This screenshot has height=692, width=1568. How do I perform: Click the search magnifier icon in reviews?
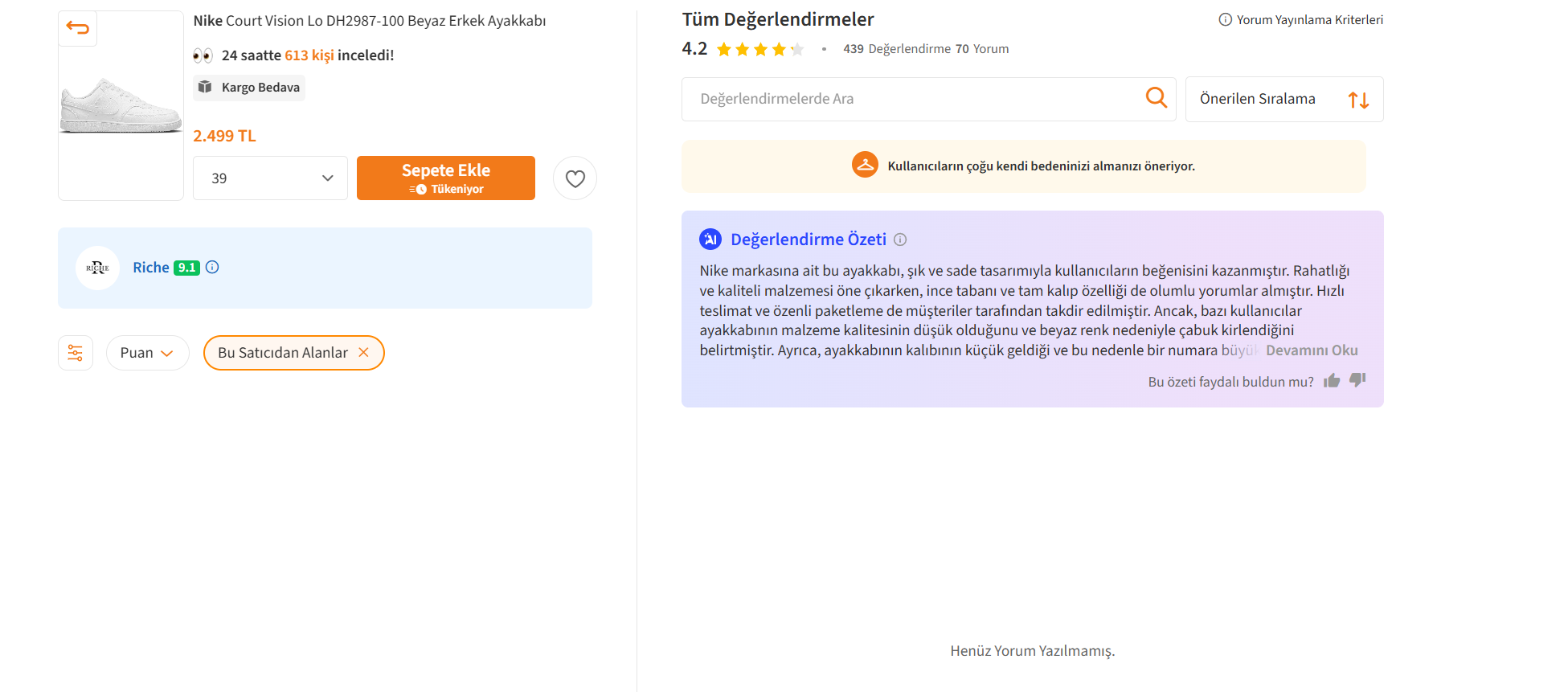click(x=1156, y=98)
